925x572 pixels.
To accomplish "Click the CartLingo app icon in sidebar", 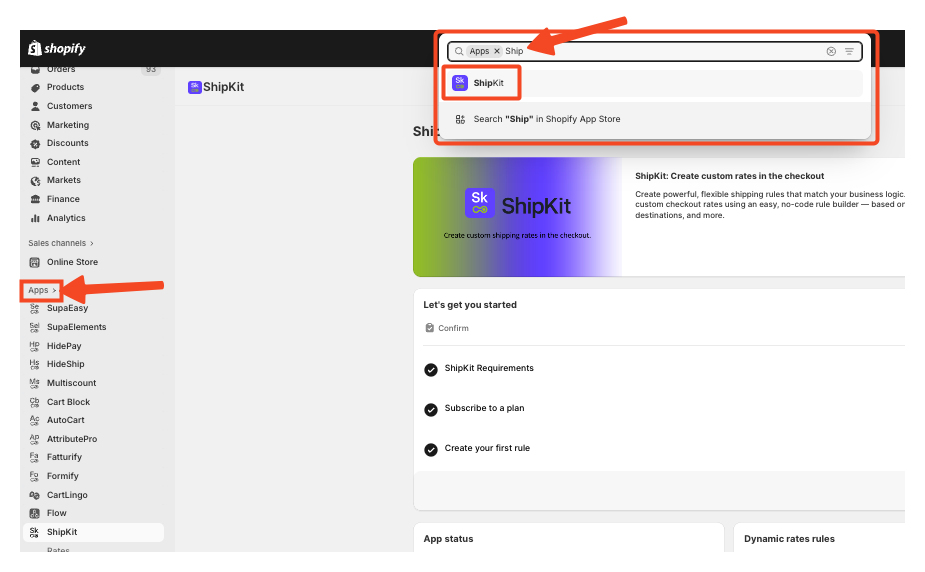I will coord(35,495).
